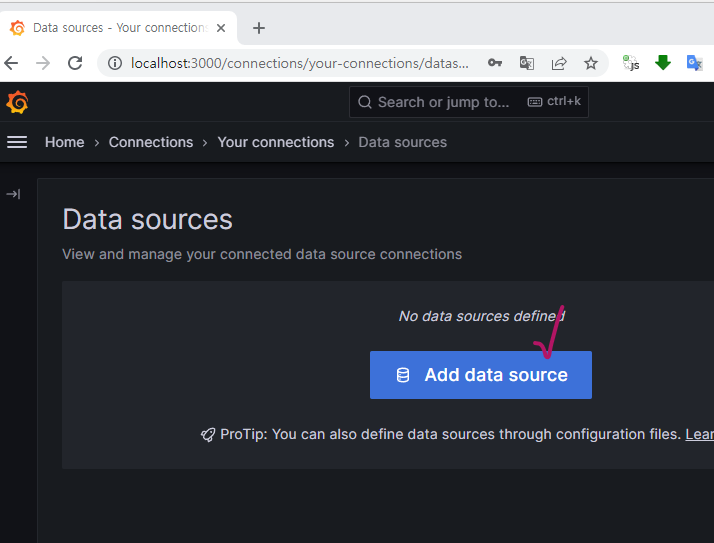The image size is (714, 543).
Task: Close the Data sources browser tab
Action: (221, 28)
